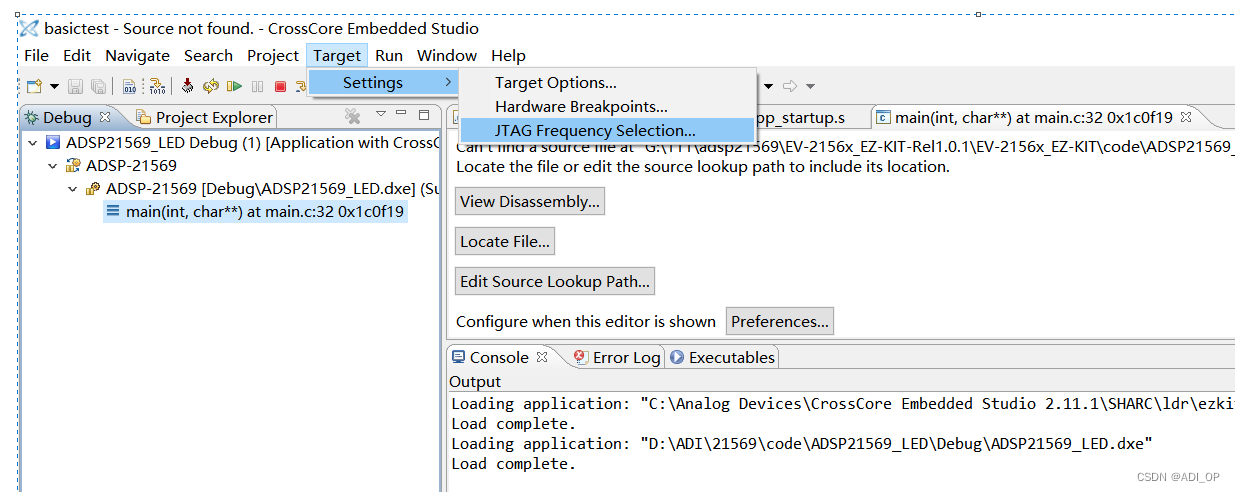Click the Locate File... button
The image size is (1235, 492).
pos(504,241)
